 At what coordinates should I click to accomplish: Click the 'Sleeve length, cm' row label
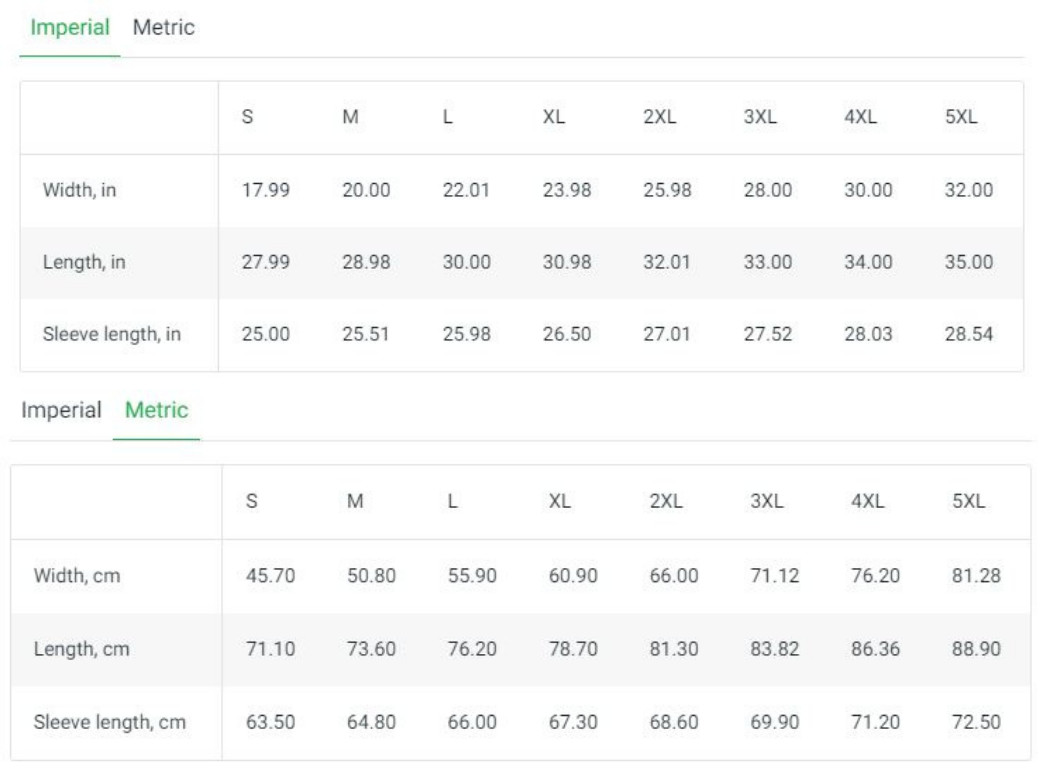[x=110, y=722]
